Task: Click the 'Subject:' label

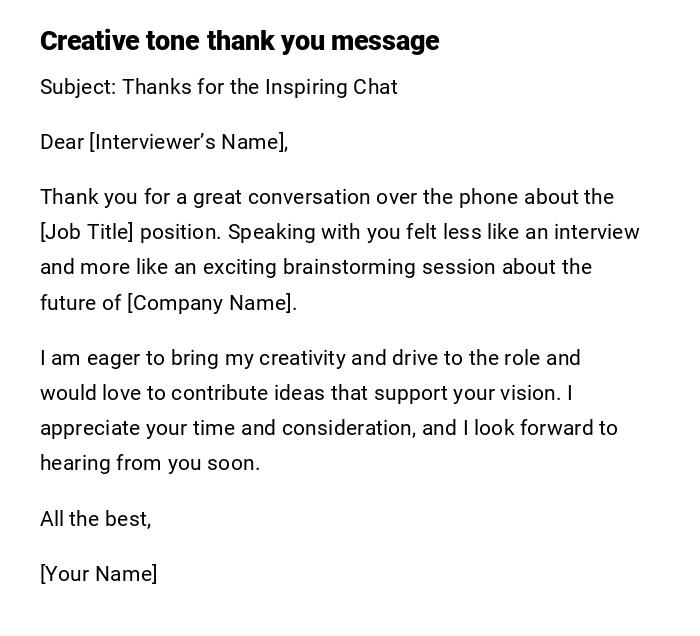Action: pyautogui.click(x=78, y=87)
